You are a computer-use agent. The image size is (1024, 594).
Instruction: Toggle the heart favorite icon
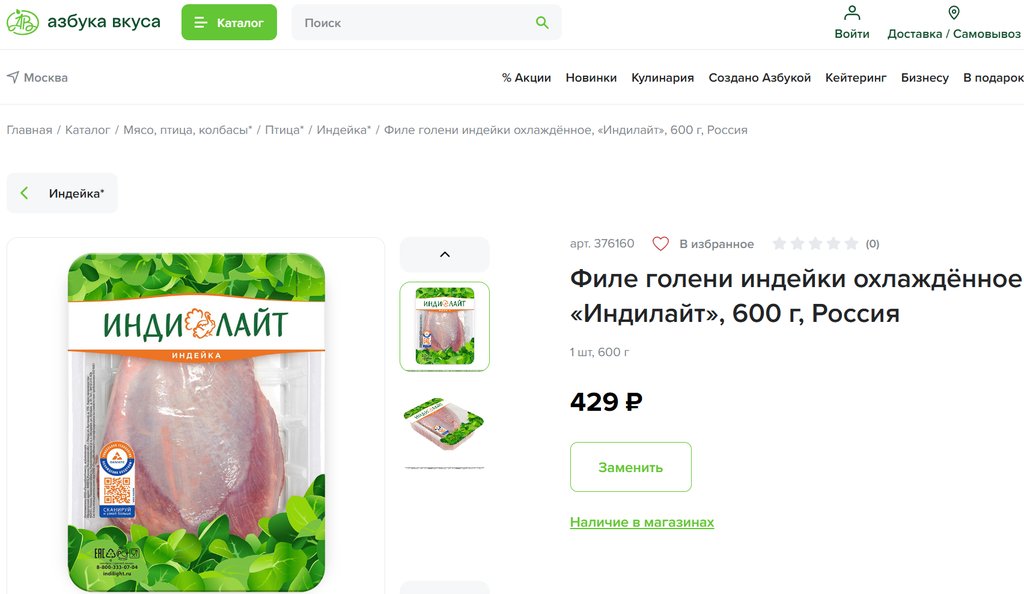pyautogui.click(x=660, y=243)
